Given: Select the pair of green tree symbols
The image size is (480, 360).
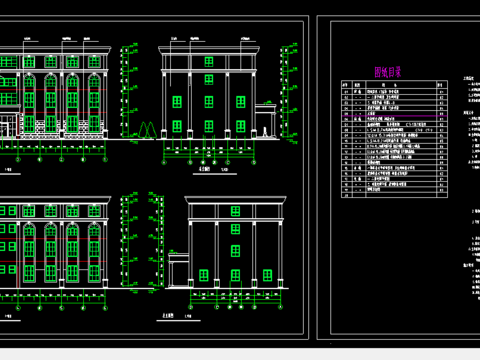Looking at the screenshot, I should 147,130.
